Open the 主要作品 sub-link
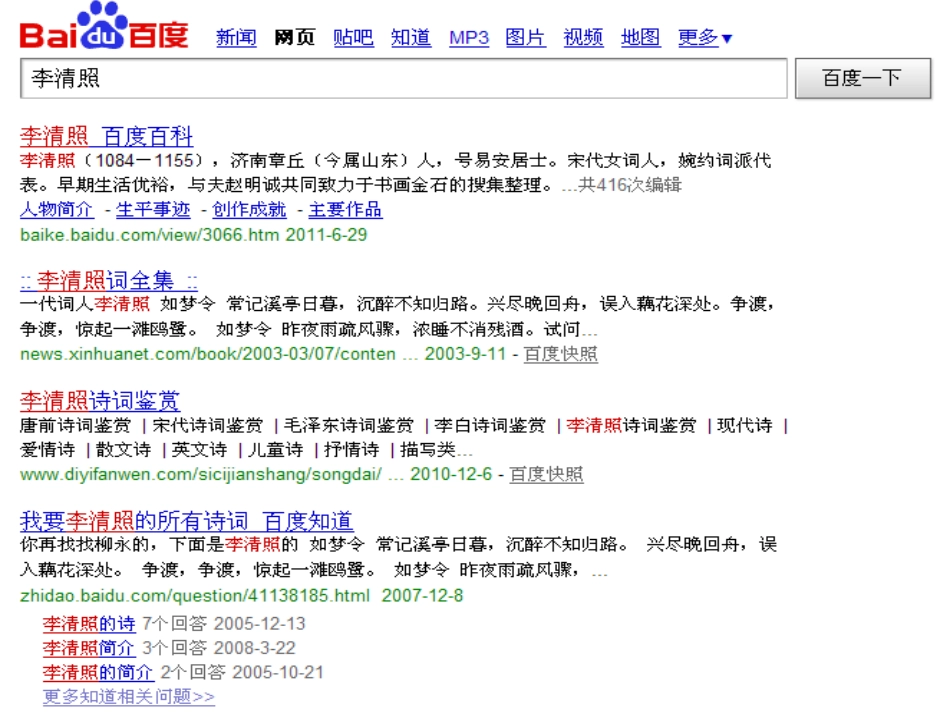The height and width of the screenshot is (713, 950). tap(345, 210)
